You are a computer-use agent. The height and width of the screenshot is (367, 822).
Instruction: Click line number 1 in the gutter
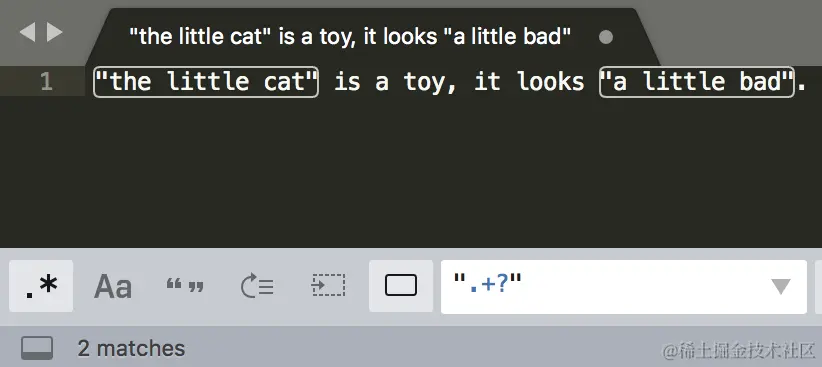(x=46, y=82)
